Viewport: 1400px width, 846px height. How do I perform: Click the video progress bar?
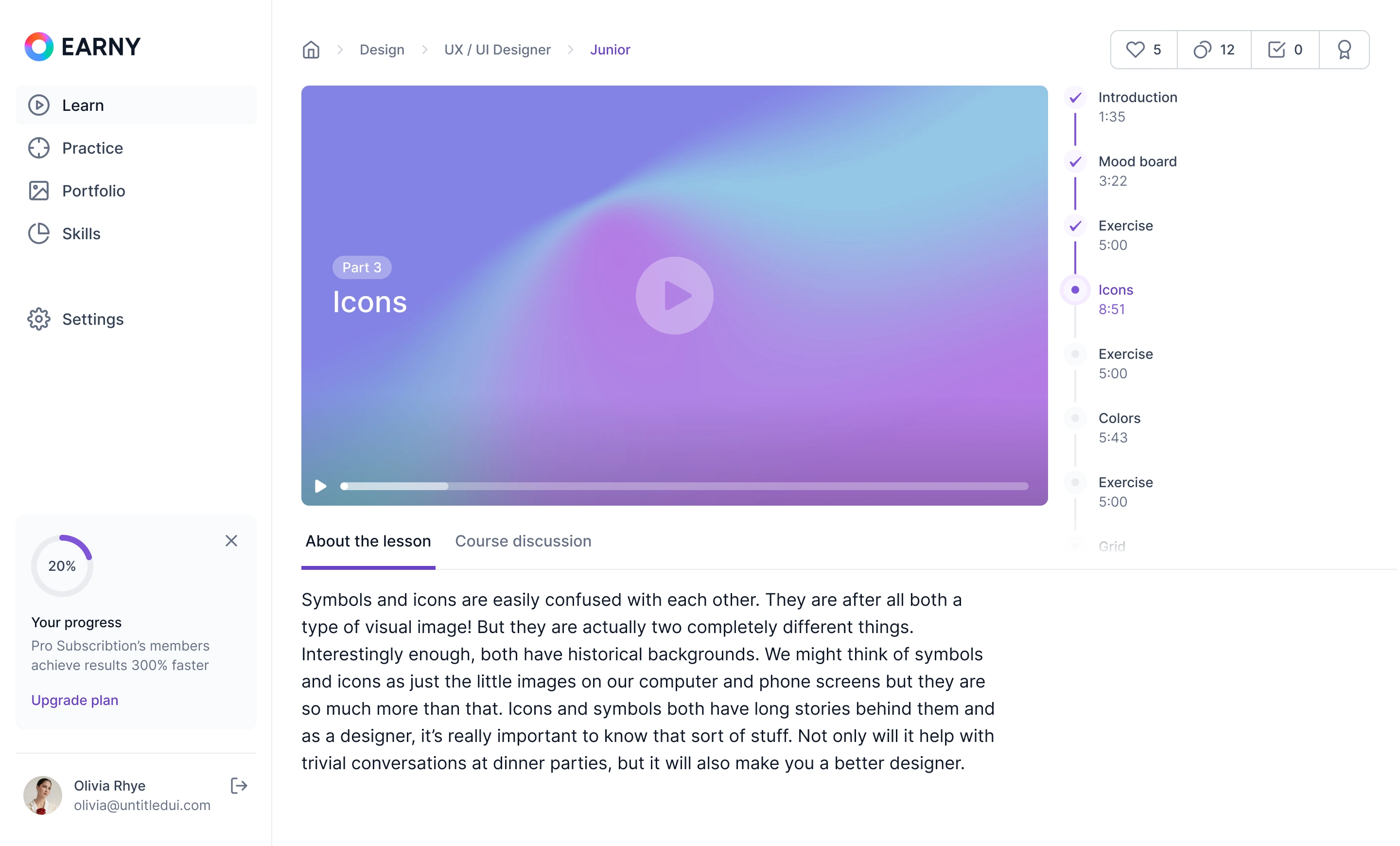point(684,486)
